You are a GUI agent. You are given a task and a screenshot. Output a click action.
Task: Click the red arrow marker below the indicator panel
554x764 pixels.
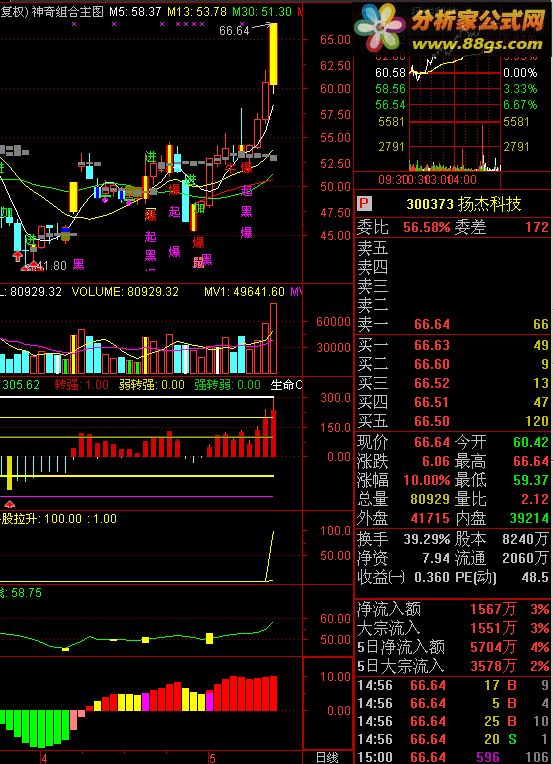pyautogui.click(x=9, y=503)
